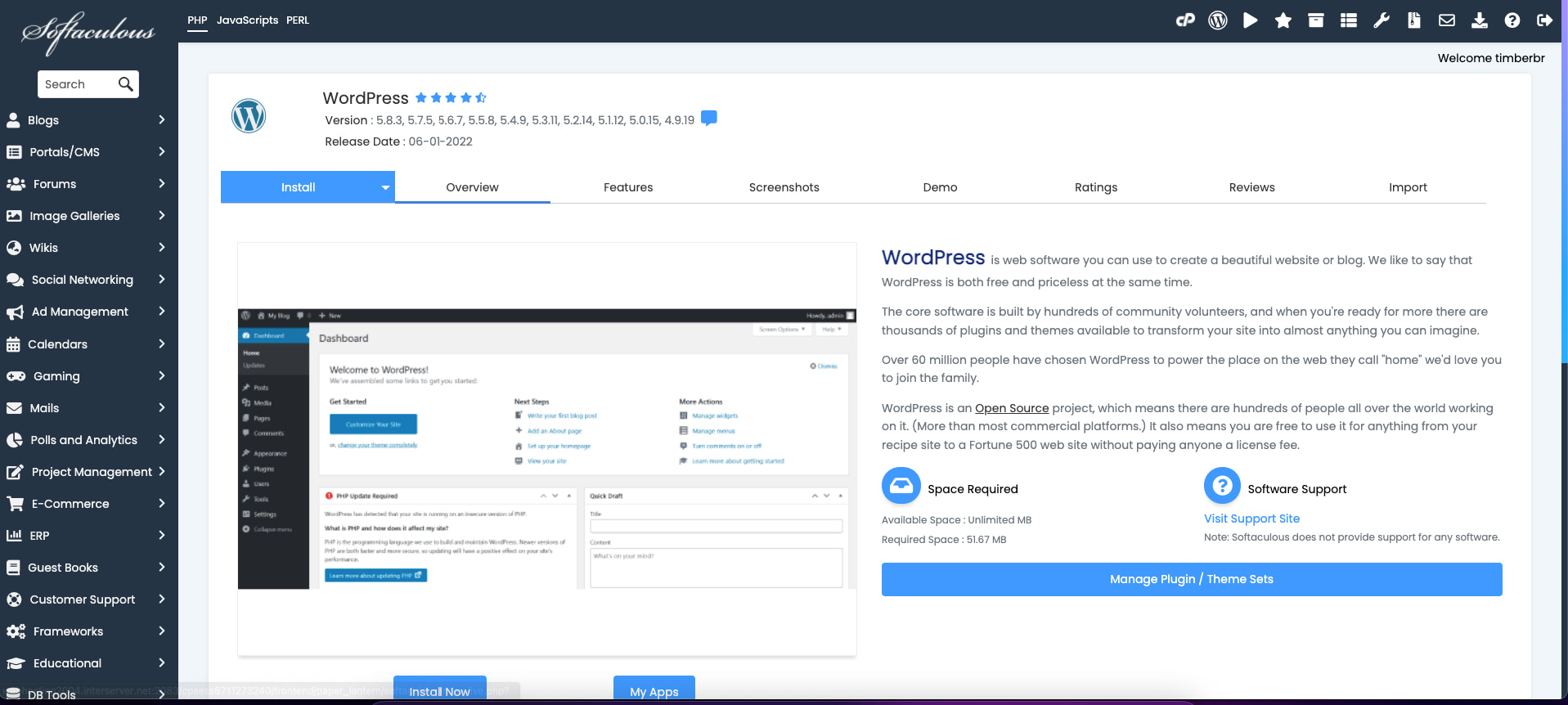Click the Space Required drive icon
The image size is (1568, 705).
[901, 486]
